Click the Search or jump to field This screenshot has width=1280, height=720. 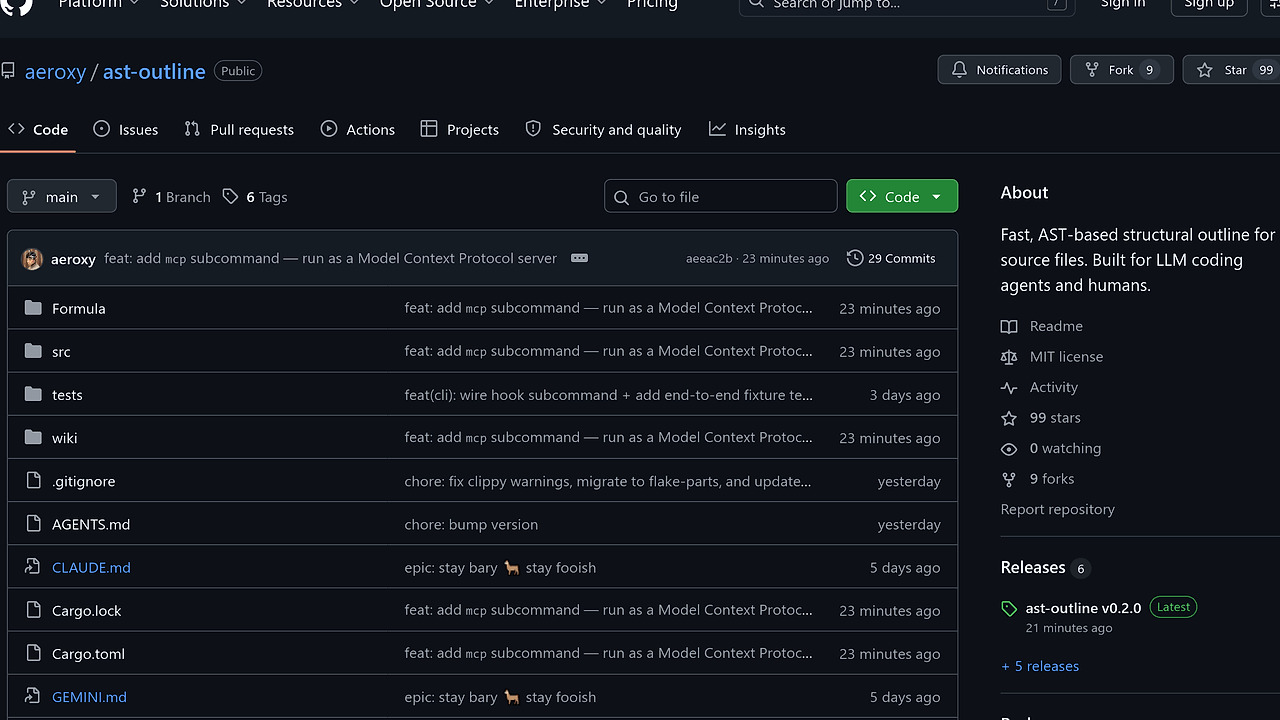tap(907, 4)
